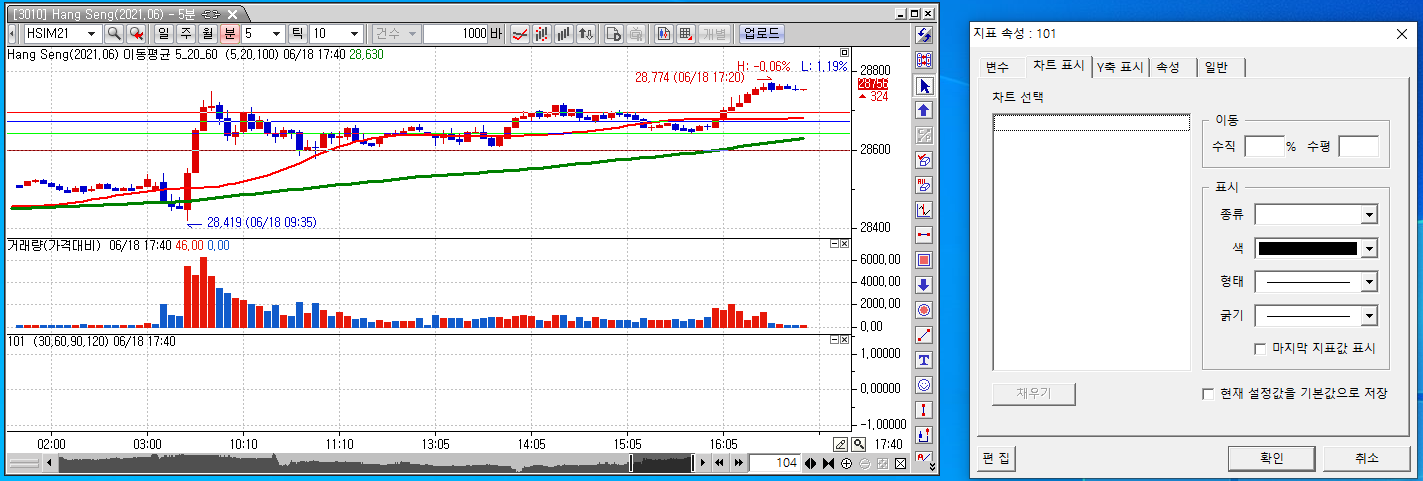The image size is (1423, 481).
Task: Toggle the 분 (minute) period button
Action: tap(230, 33)
